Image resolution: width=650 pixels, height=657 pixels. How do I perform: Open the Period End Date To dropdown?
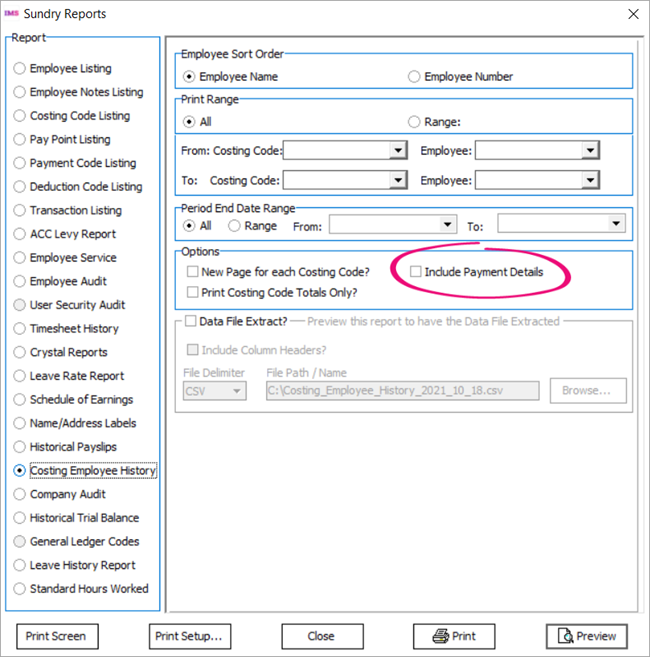[x=615, y=225]
